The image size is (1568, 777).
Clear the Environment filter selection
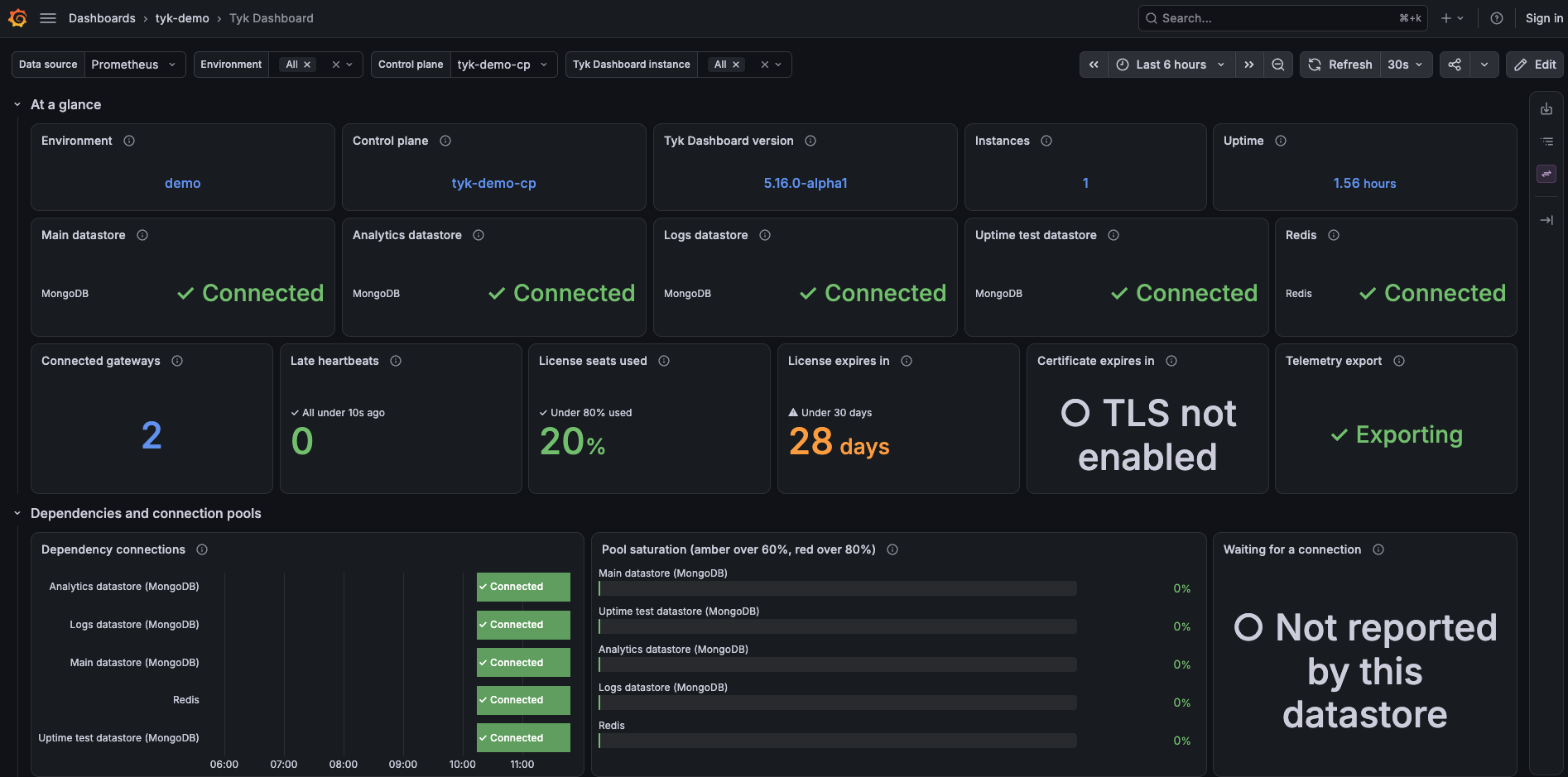coord(336,65)
